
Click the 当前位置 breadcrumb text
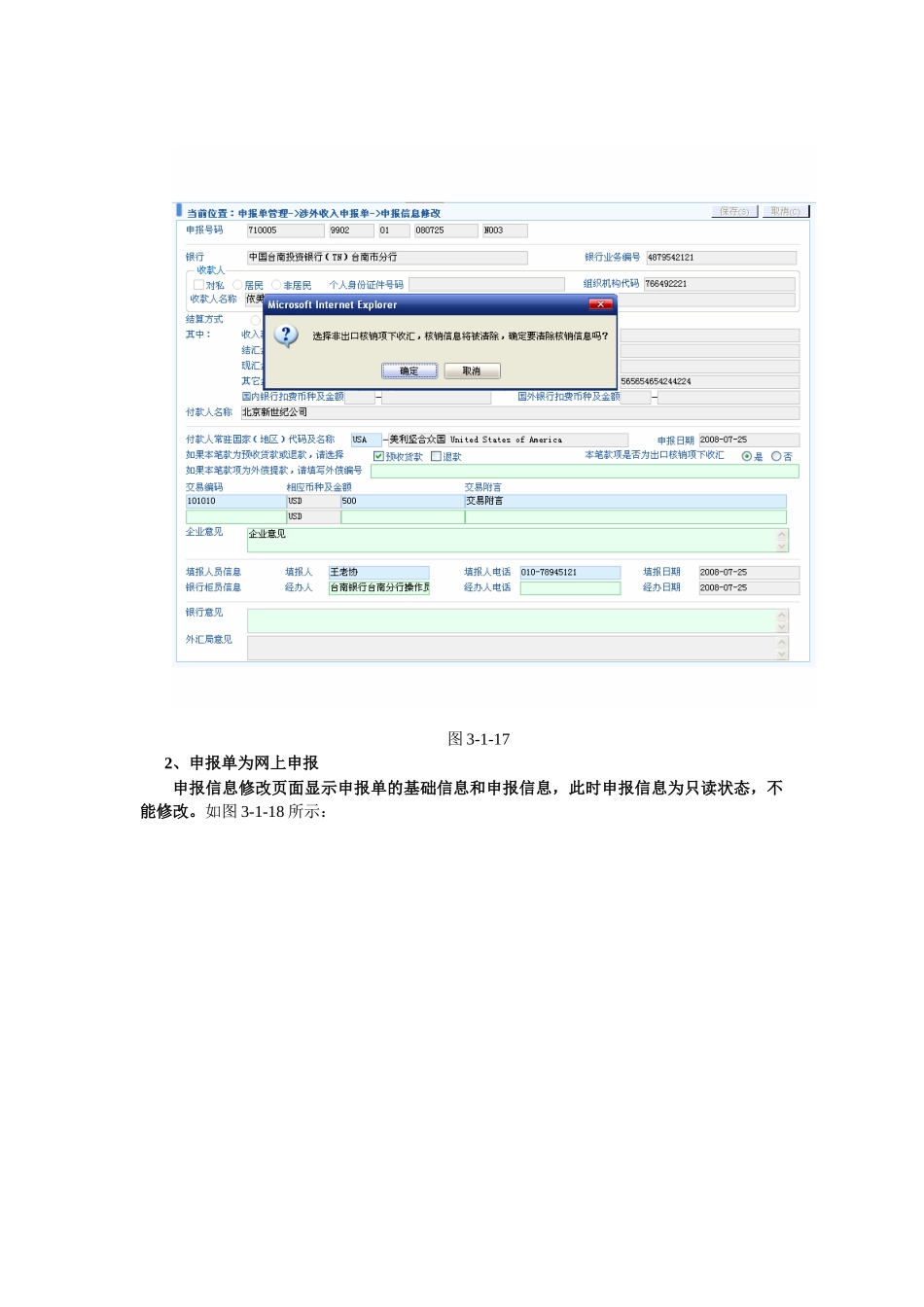tap(313, 213)
